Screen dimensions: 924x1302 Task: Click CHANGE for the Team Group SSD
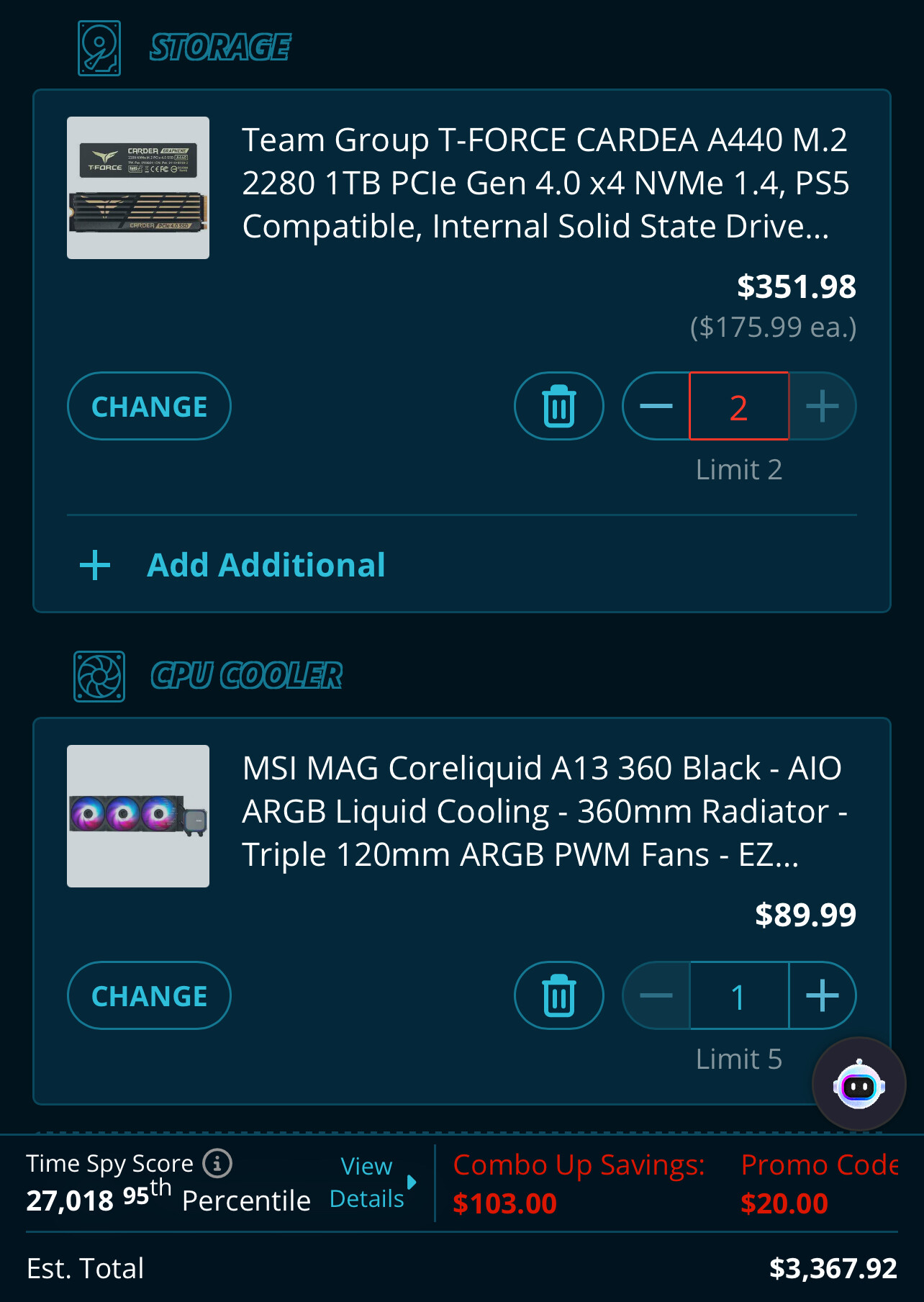pos(148,405)
